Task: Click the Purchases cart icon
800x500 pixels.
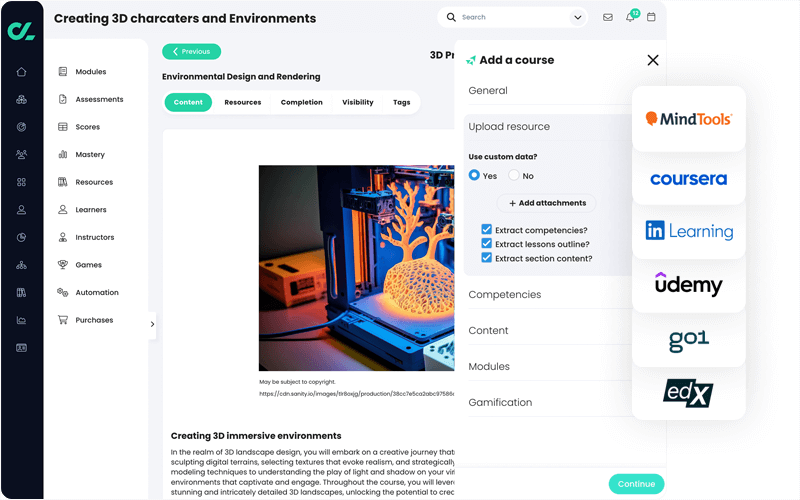Action: (63, 320)
